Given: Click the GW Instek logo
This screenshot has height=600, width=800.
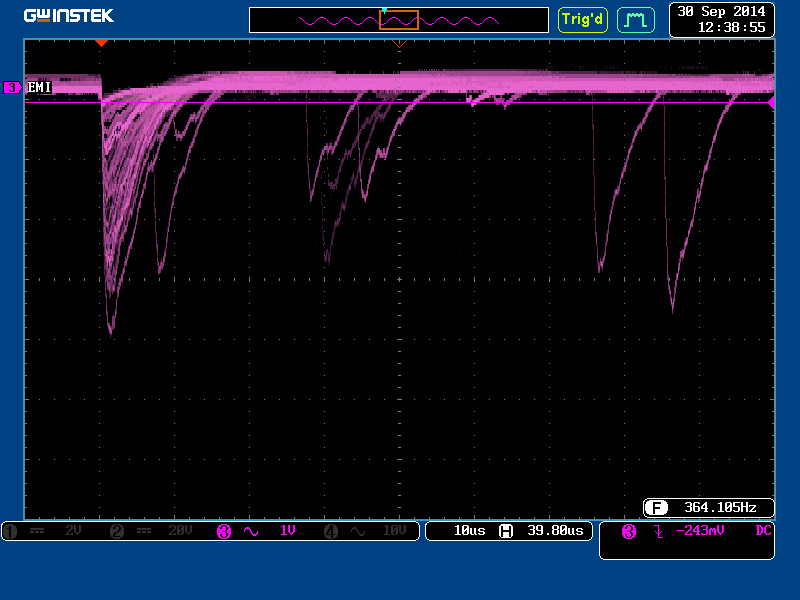Looking at the screenshot, I should click(x=69, y=16).
